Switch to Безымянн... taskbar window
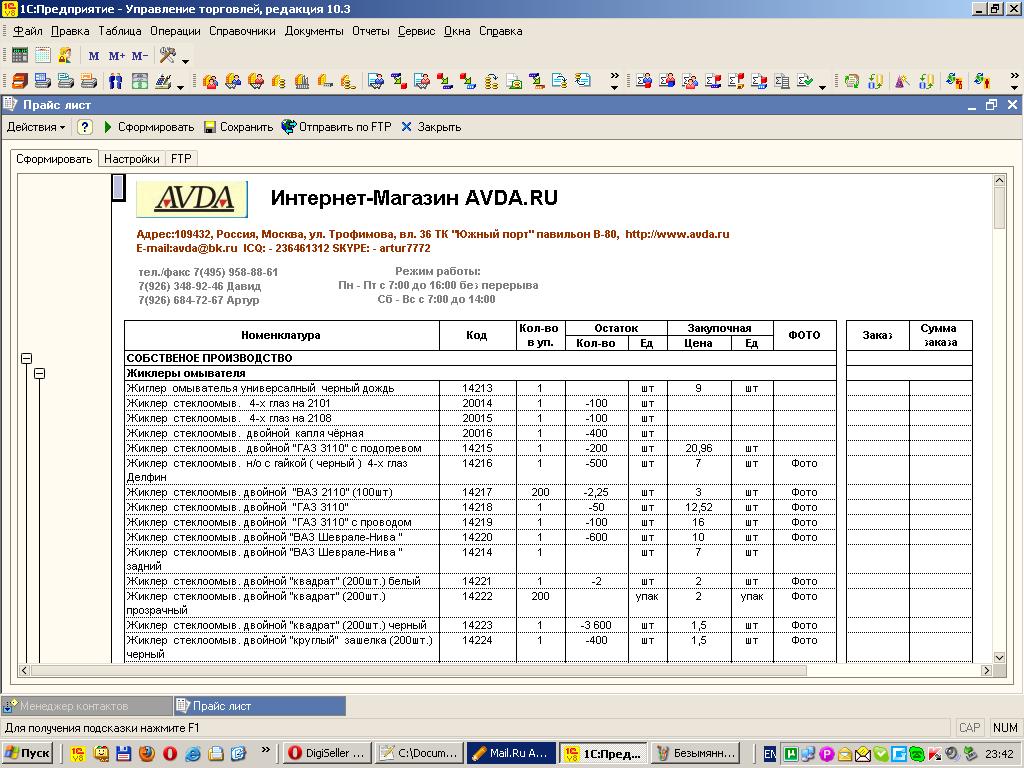Screen dimensions: 1024x768 (x=696, y=753)
